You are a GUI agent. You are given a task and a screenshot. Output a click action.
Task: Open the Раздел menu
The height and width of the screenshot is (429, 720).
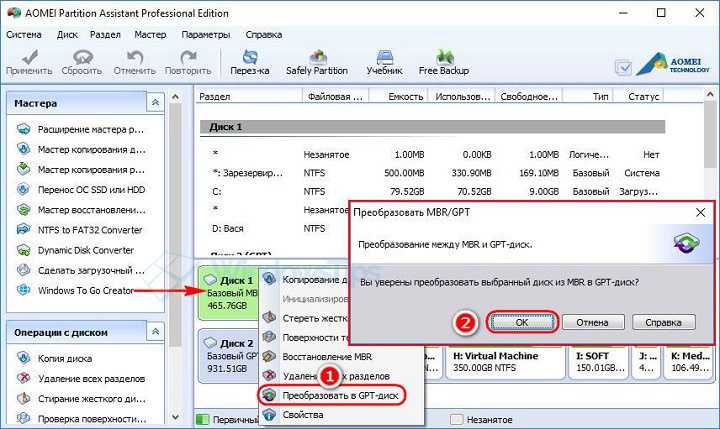pyautogui.click(x=105, y=34)
